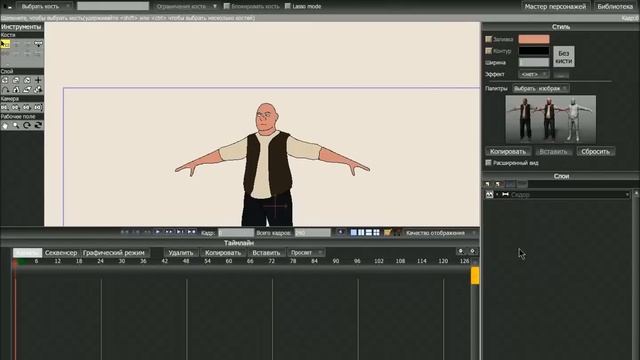The height and width of the screenshot is (360, 640).
Task: Click Копировать in the Стиль panel
Action: [x=508, y=151]
